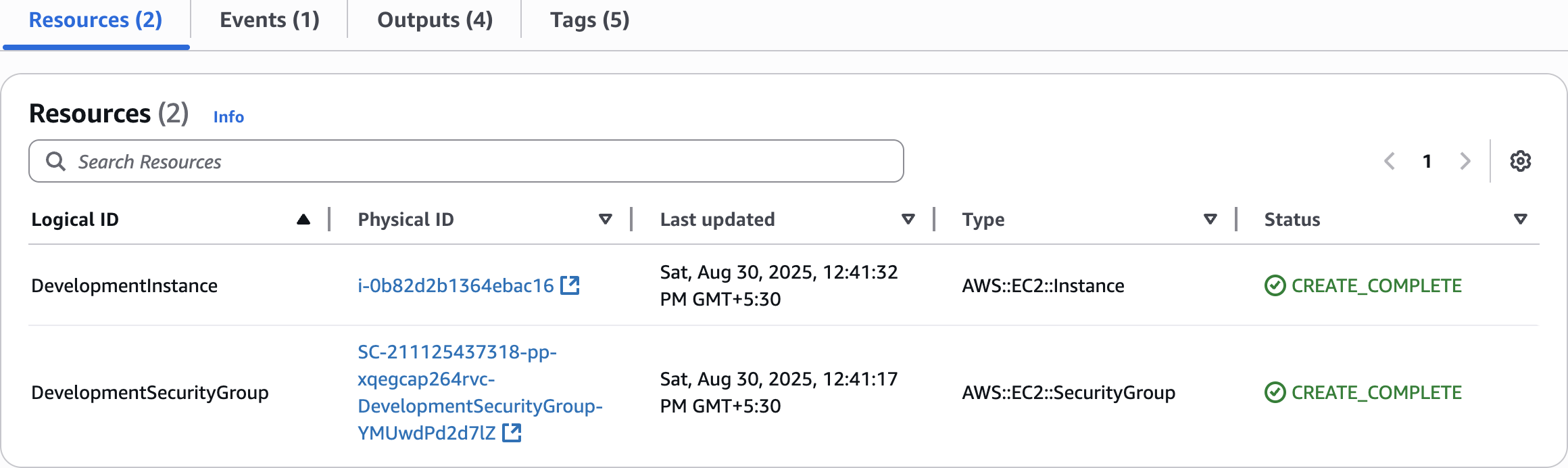Open the Info link beside Resources
This screenshot has height=468, width=1568.
click(228, 117)
